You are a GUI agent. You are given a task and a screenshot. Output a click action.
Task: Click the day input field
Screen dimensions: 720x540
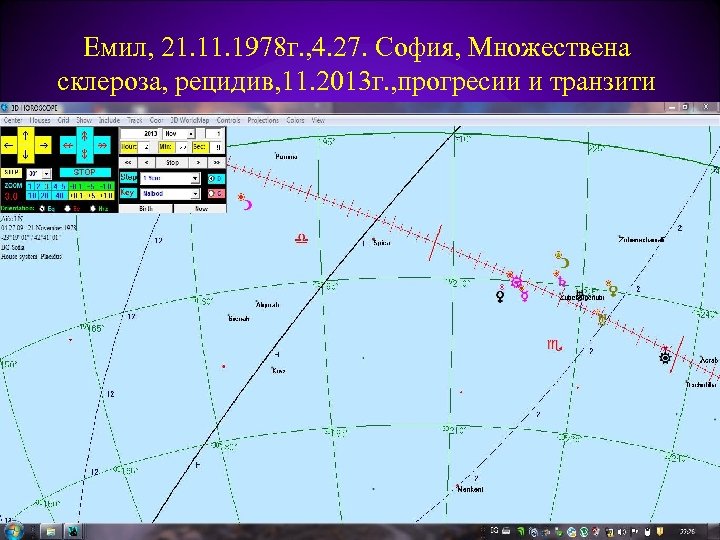(x=214, y=134)
